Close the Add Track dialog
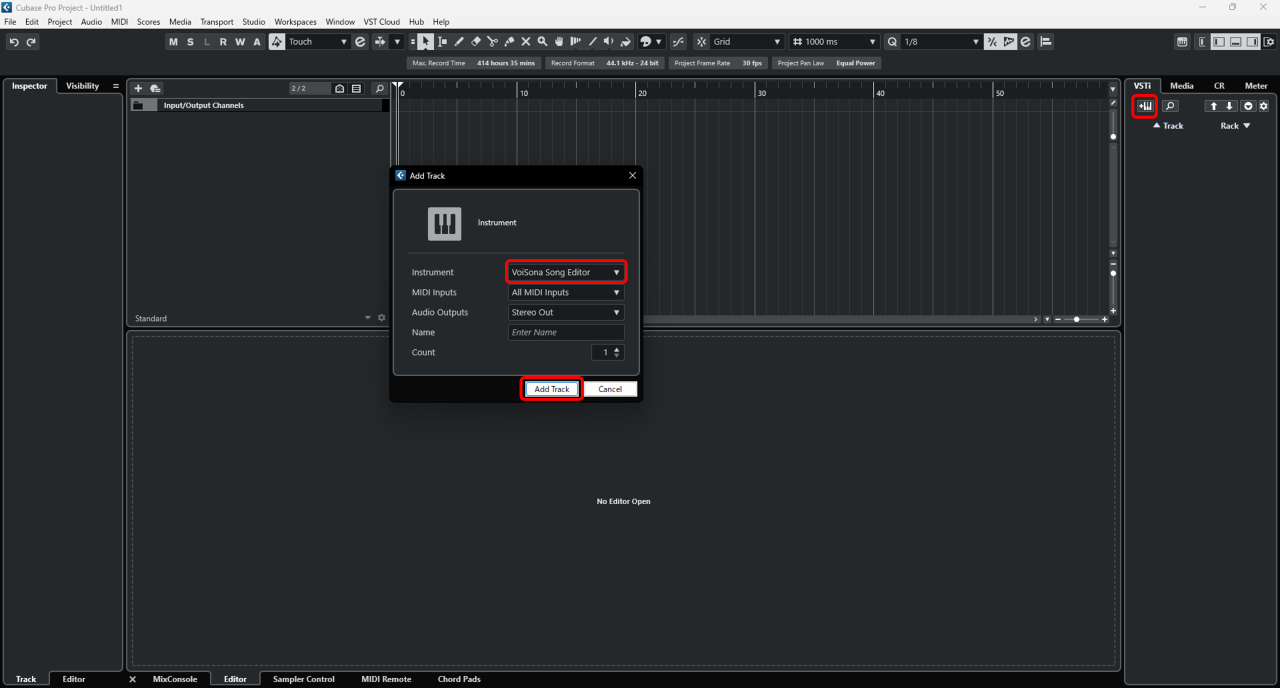Viewport: 1280px width, 688px height. [632, 175]
